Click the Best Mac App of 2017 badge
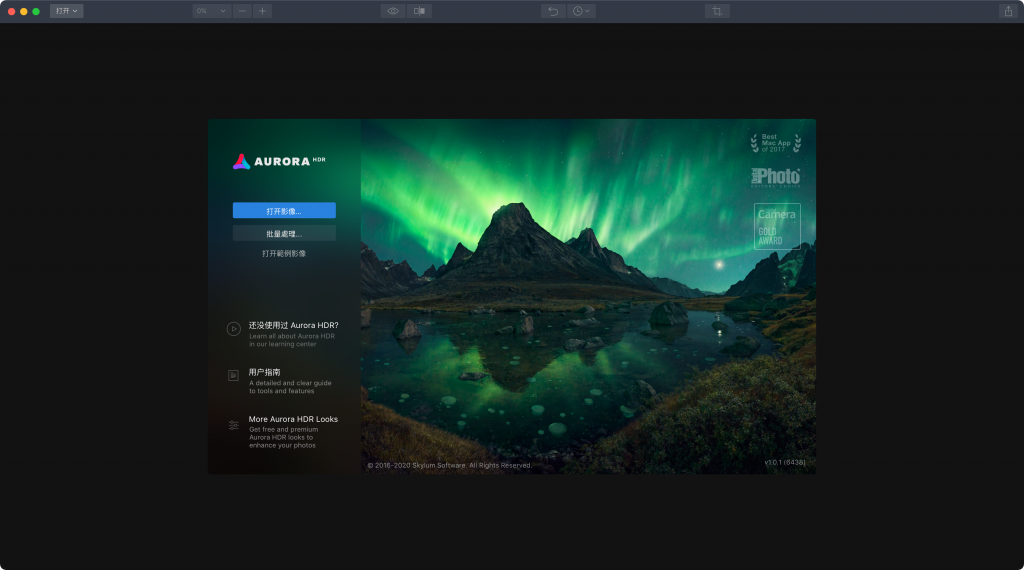Screen dimensions: 1024x570 click(x=776, y=143)
